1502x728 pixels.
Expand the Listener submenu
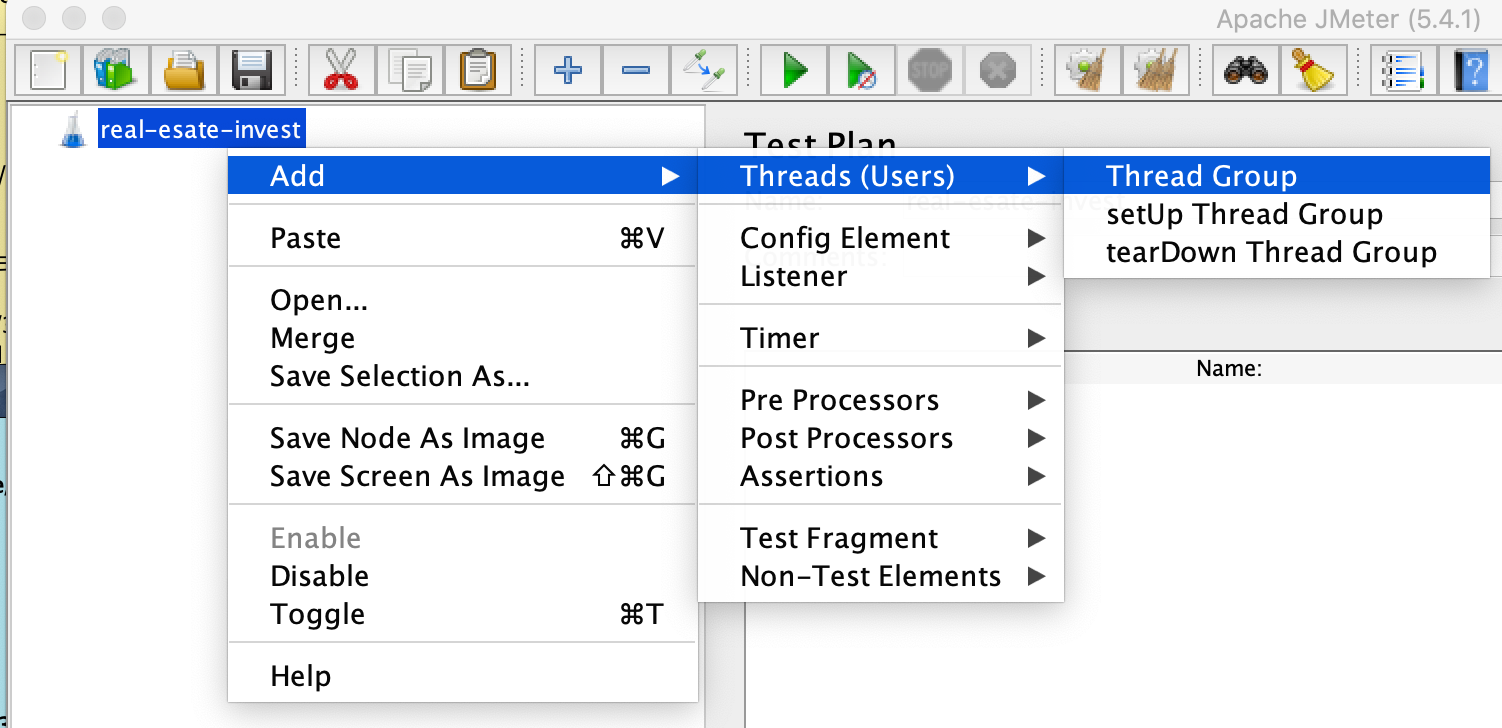881,276
